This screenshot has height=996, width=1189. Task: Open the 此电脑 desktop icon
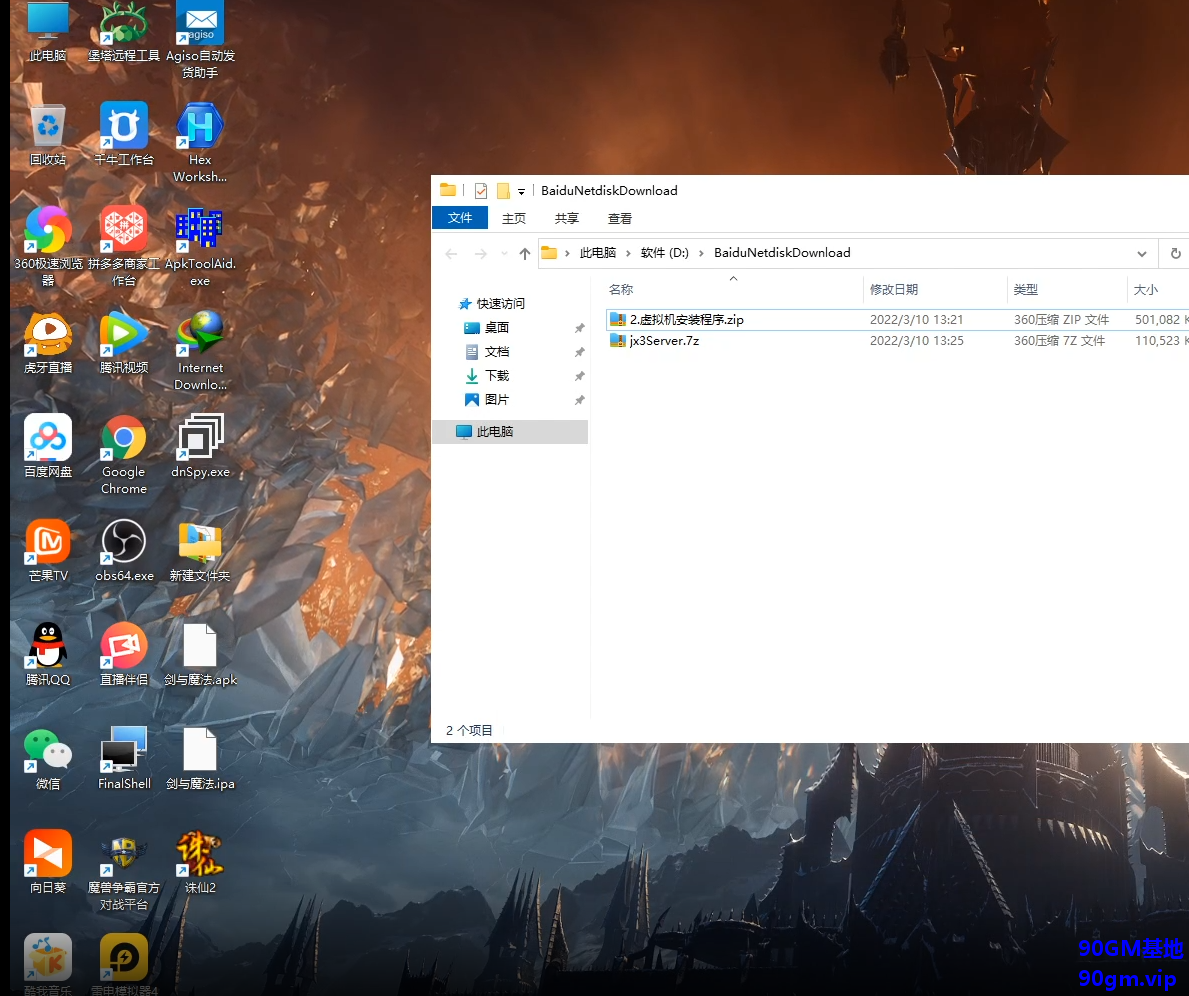[48, 32]
